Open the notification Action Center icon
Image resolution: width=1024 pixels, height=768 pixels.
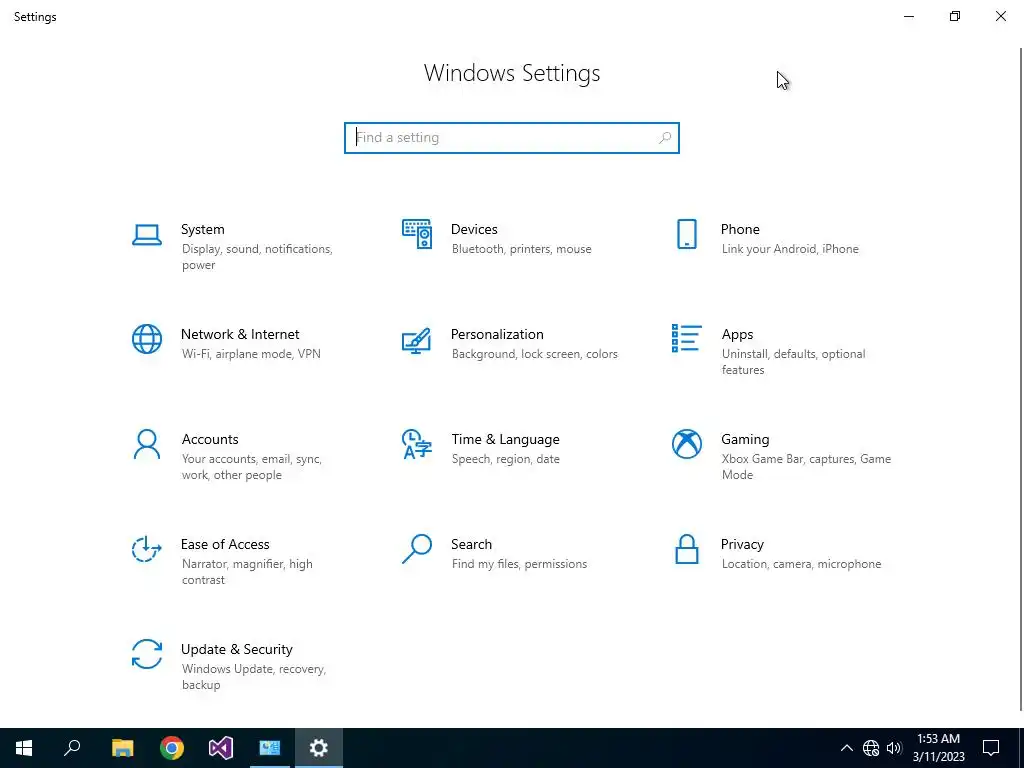(x=991, y=748)
